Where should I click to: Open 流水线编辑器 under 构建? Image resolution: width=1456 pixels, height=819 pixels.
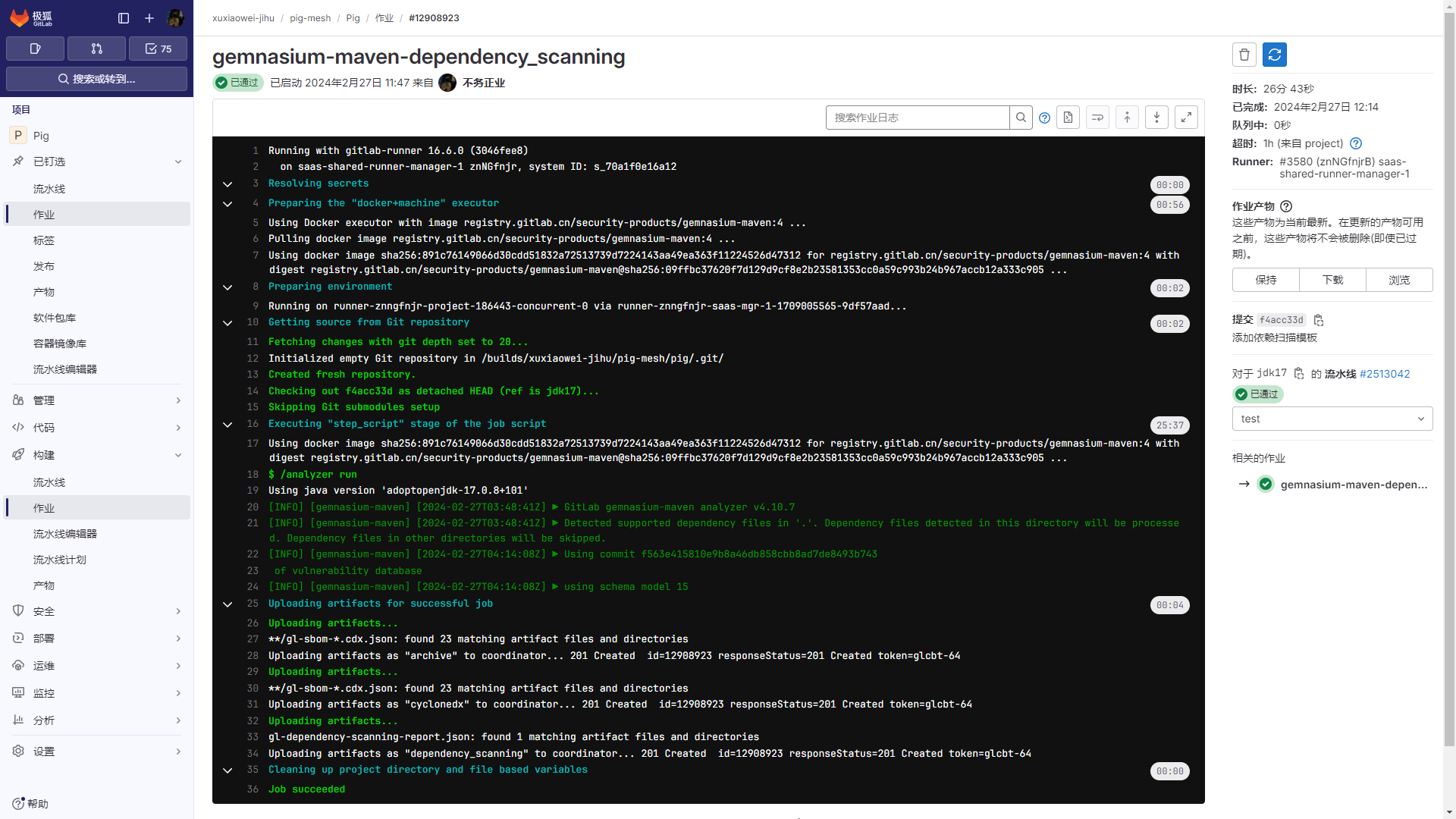tap(65, 534)
